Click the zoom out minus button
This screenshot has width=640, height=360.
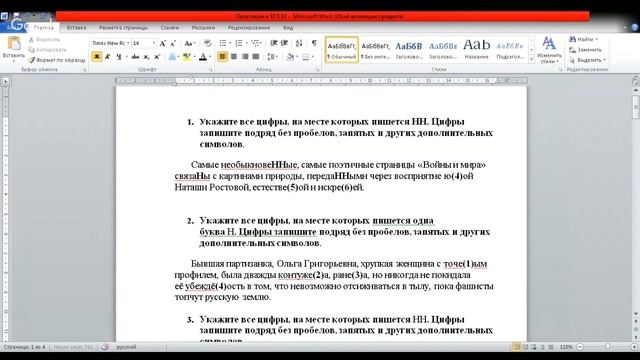(x=580, y=347)
